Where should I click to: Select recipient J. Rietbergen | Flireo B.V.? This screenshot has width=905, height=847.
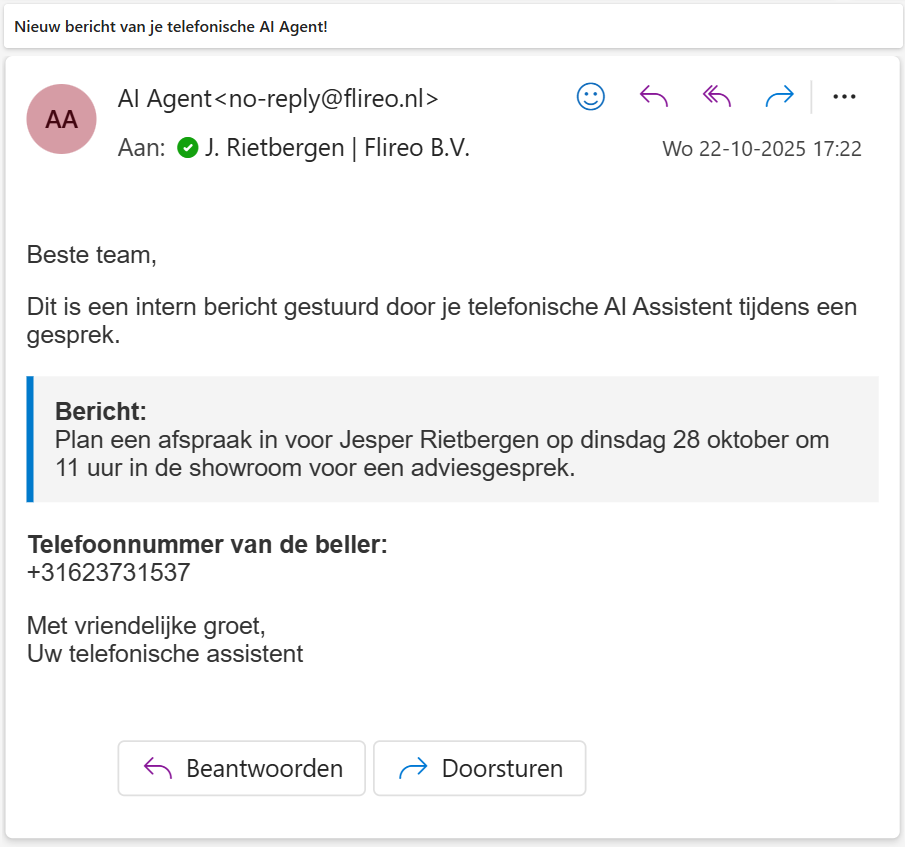pyautogui.click(x=338, y=147)
